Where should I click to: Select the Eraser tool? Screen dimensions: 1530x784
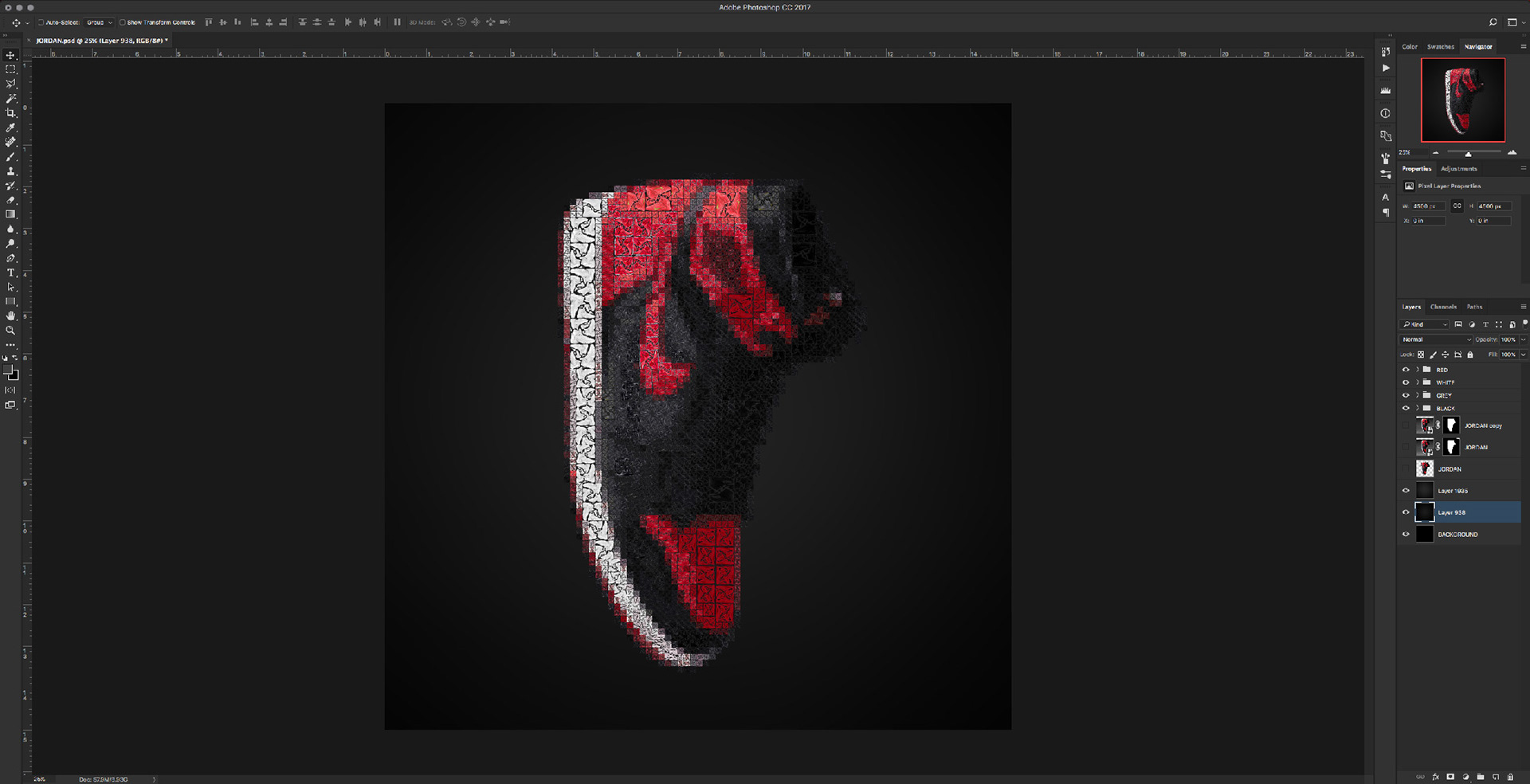pyautogui.click(x=11, y=200)
